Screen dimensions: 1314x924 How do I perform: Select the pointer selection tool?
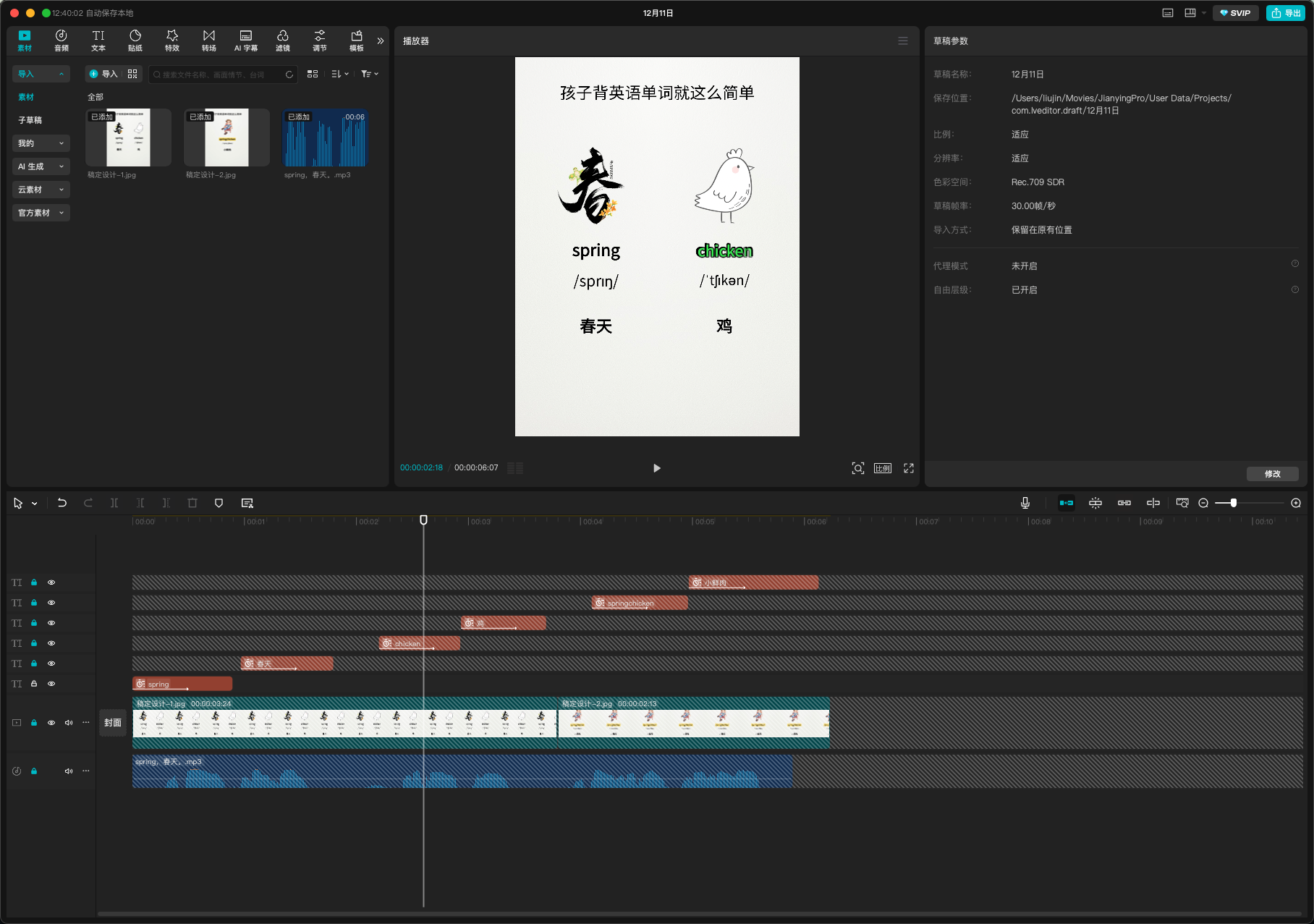(x=18, y=503)
